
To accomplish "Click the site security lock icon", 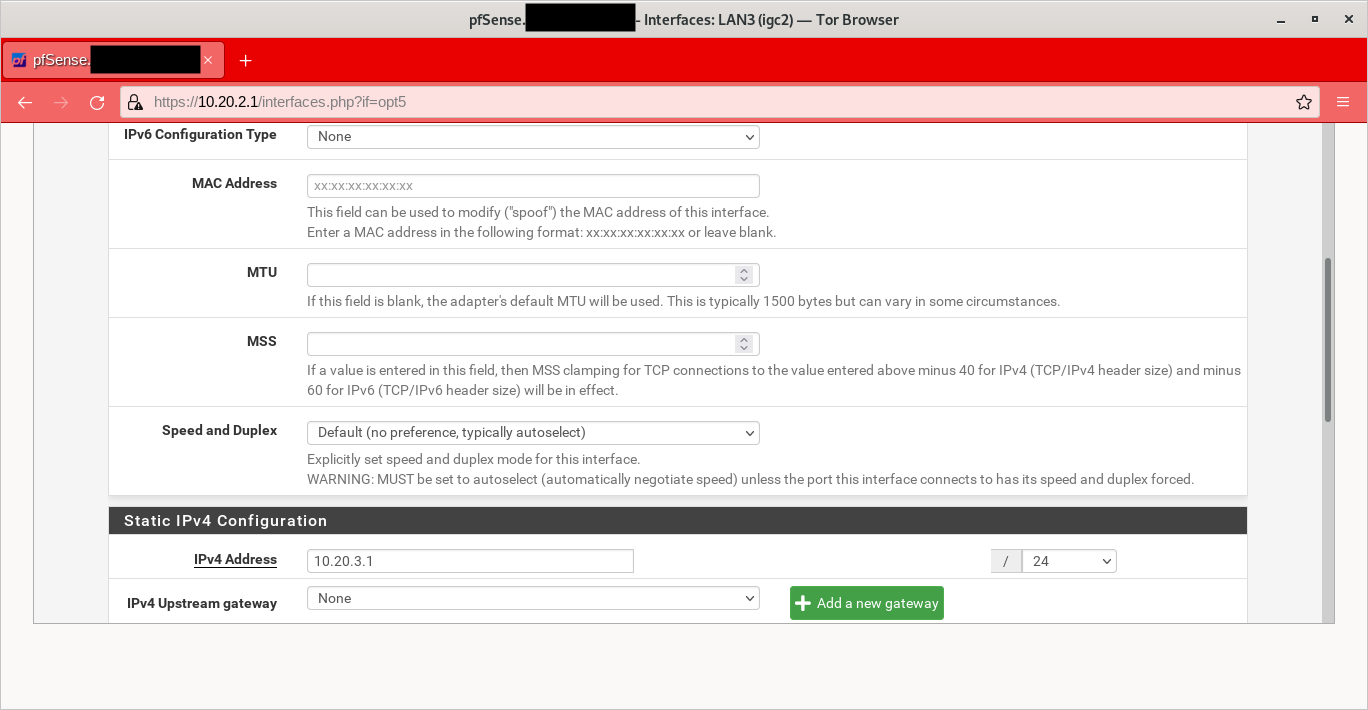I will tap(136, 102).
